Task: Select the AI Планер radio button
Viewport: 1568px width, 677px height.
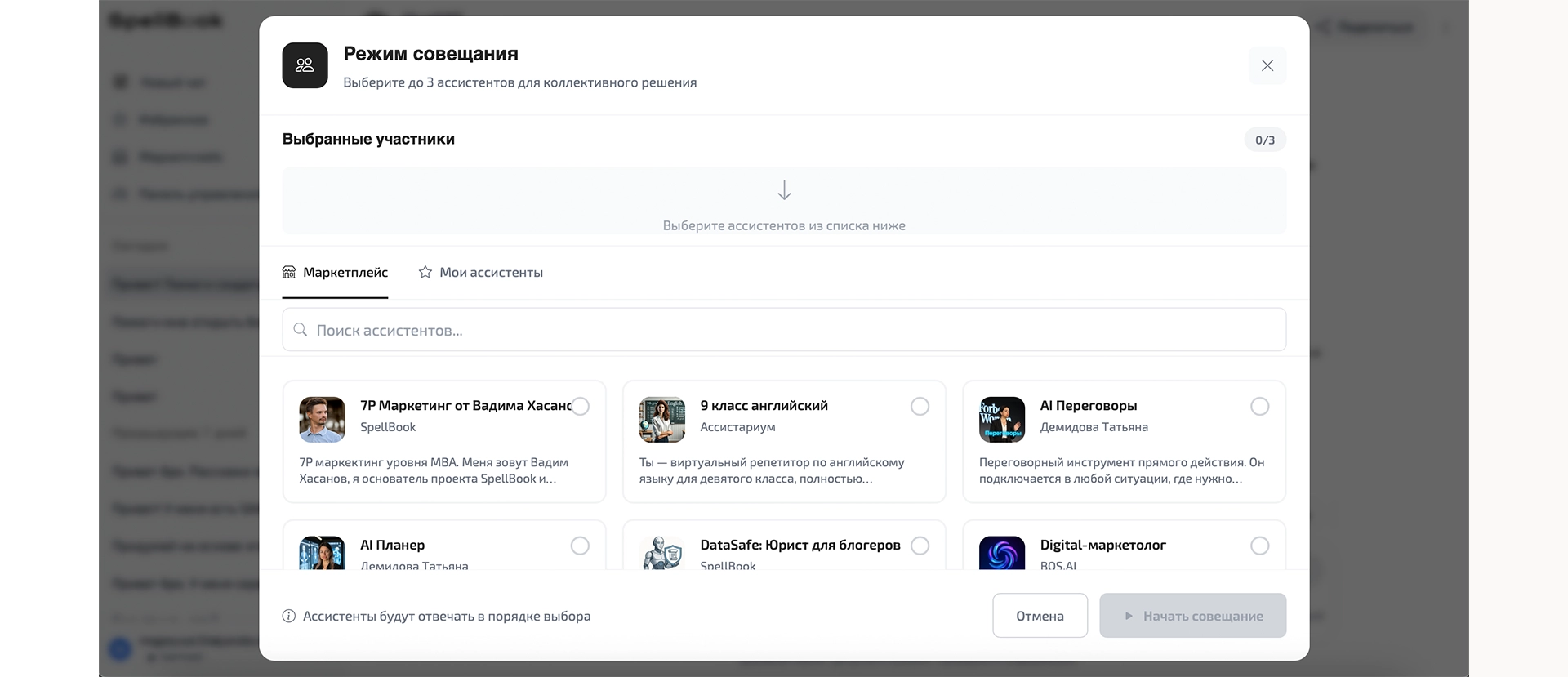Action: tap(580, 546)
